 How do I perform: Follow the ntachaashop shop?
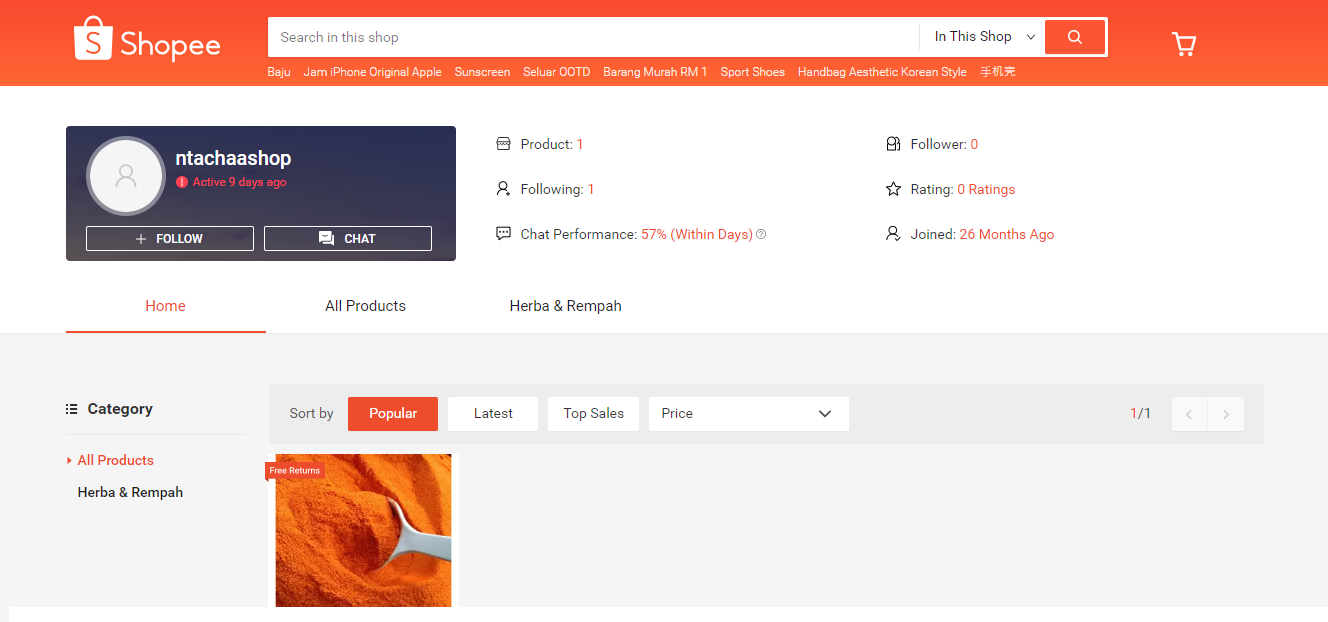170,239
